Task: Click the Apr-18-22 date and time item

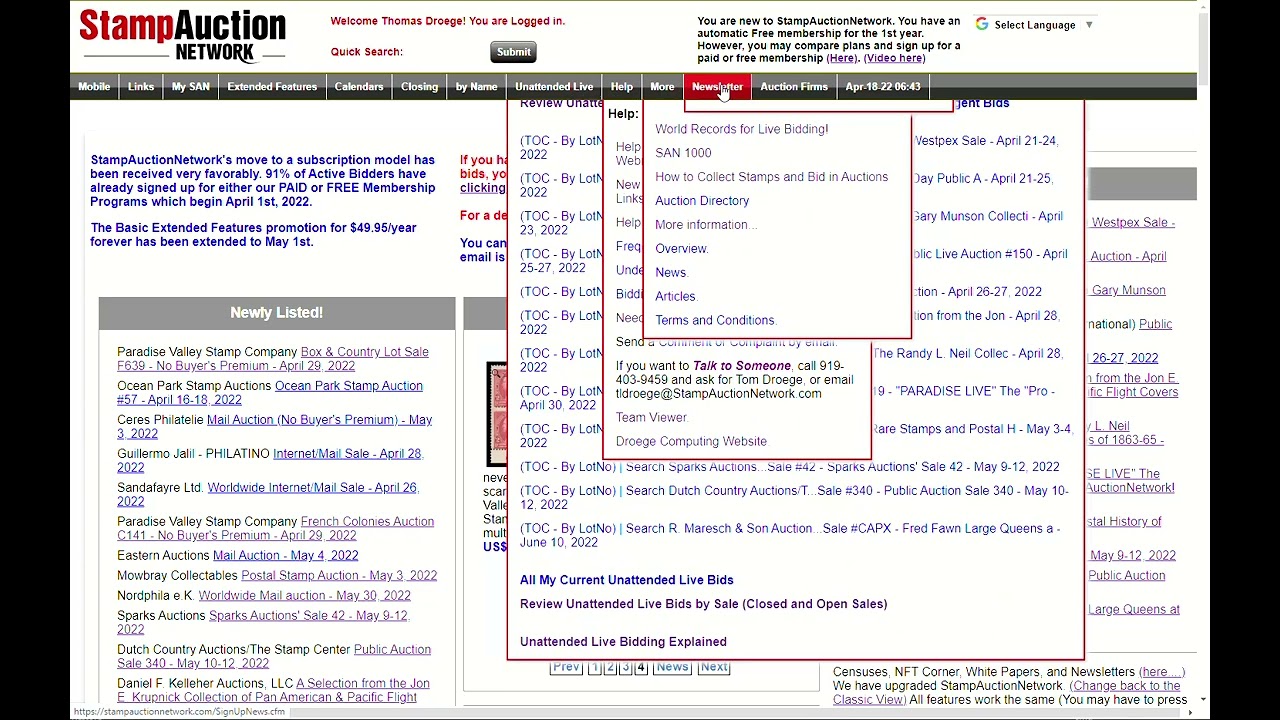Action: coord(883,87)
